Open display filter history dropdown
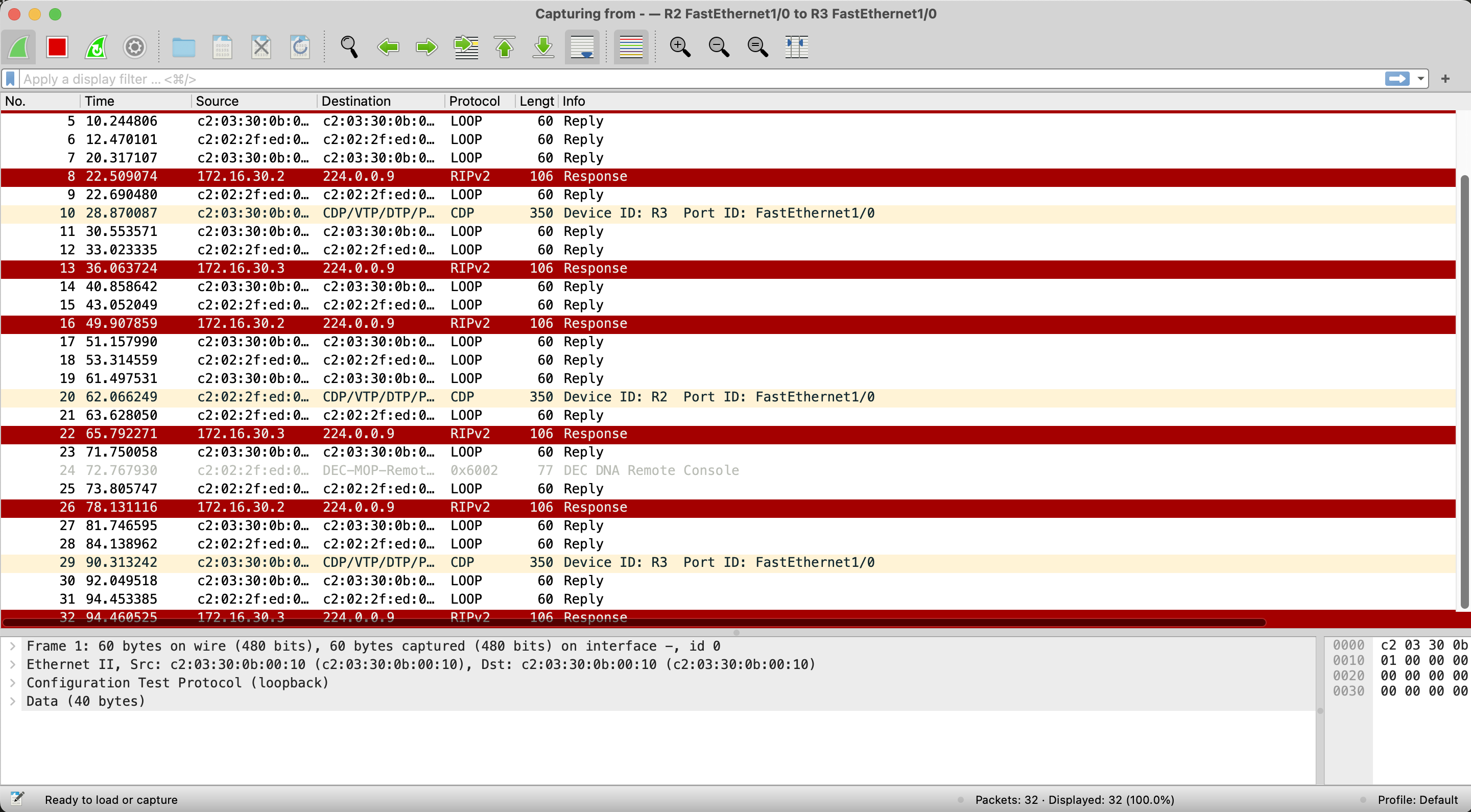Viewport: 1471px width, 812px height. (x=1420, y=79)
